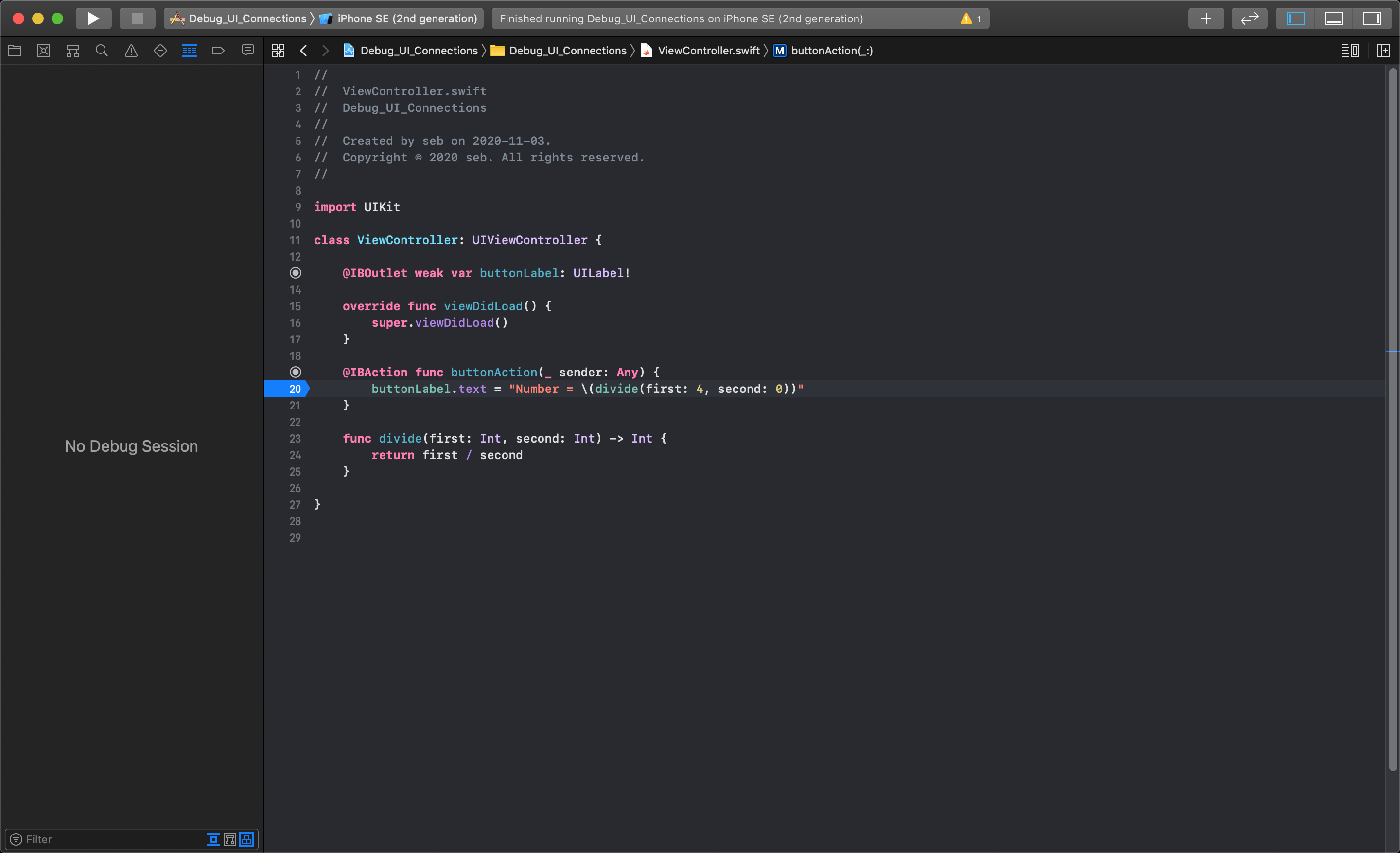The height and width of the screenshot is (853, 1400).
Task: Open buttonAction(_:) method breadcrumb
Action: pos(823,51)
